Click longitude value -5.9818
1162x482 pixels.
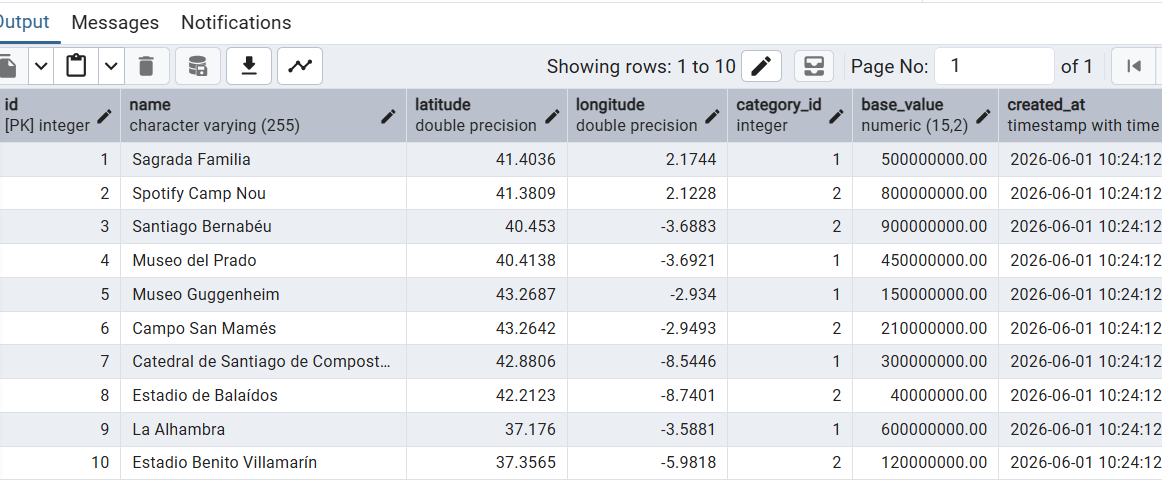[647, 463]
